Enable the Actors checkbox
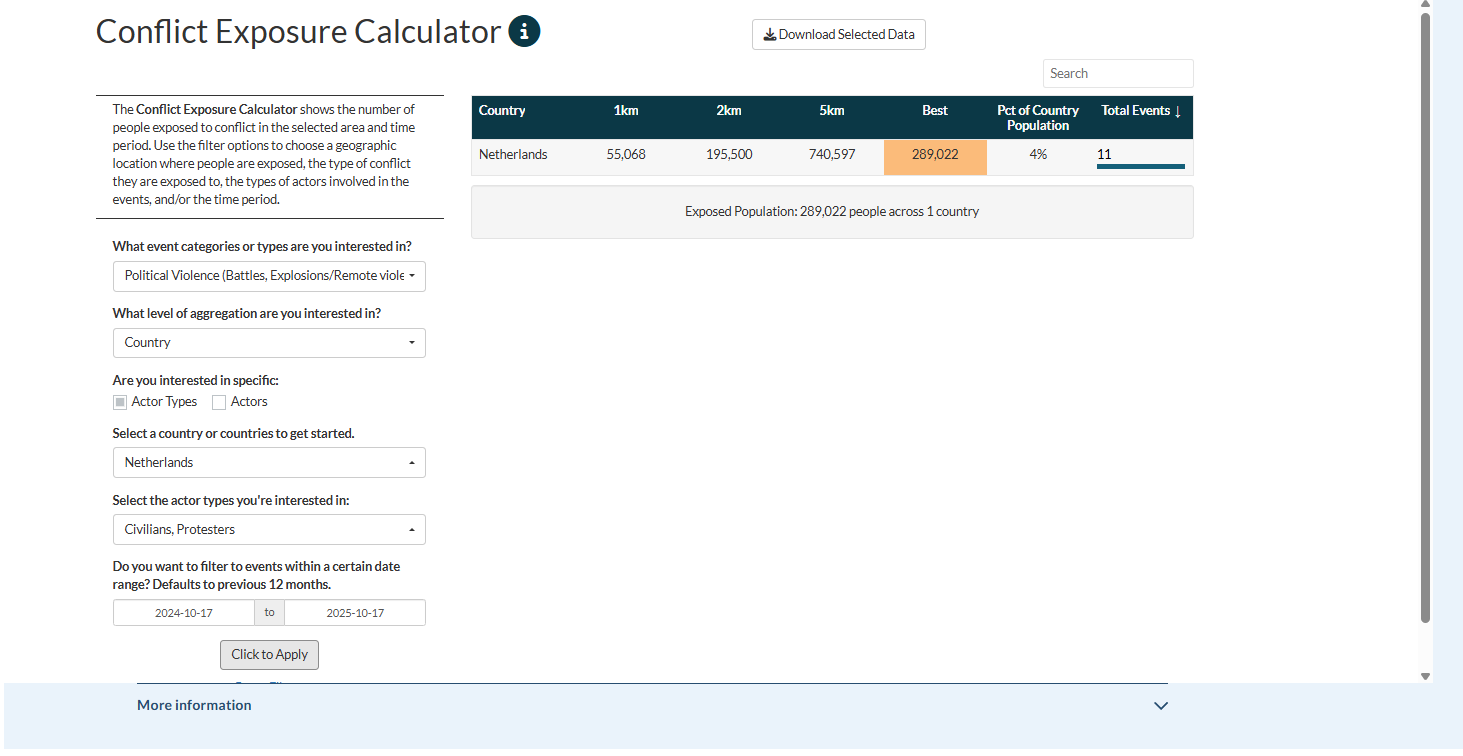1463x756 pixels. [x=219, y=402]
